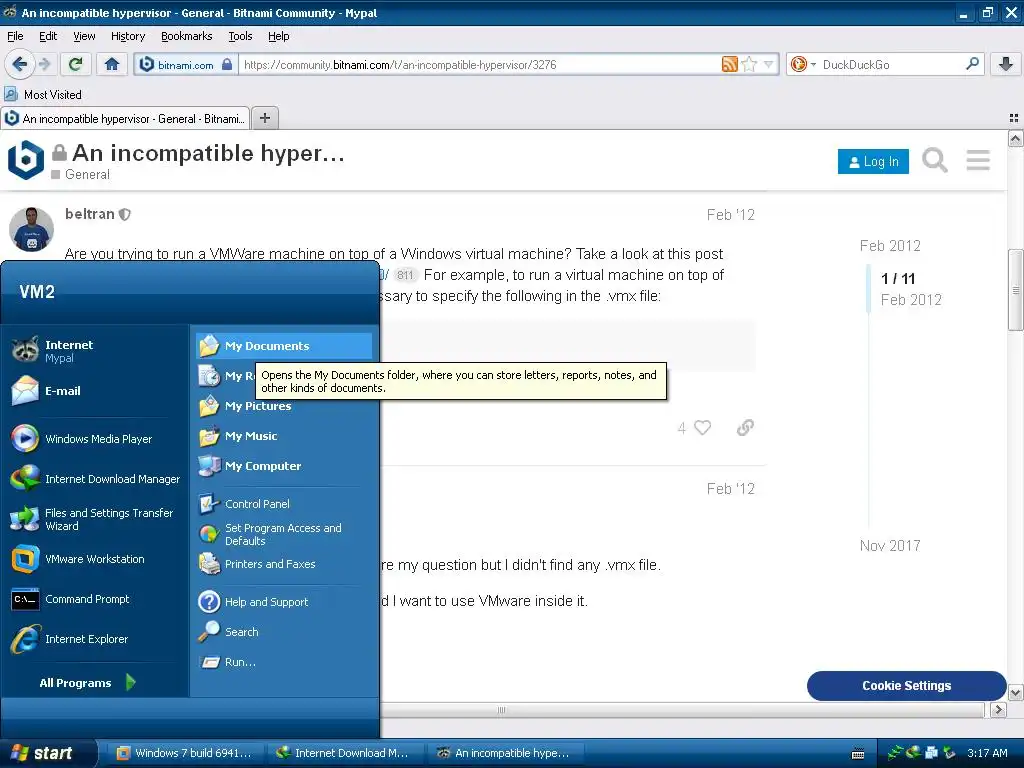Open the browser home page icon
This screenshot has height=768, width=1024.
[112, 64]
